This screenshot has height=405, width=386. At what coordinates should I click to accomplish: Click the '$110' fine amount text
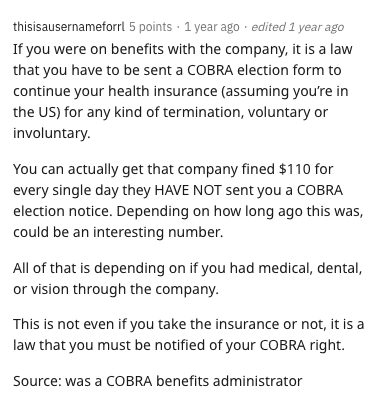294,169
